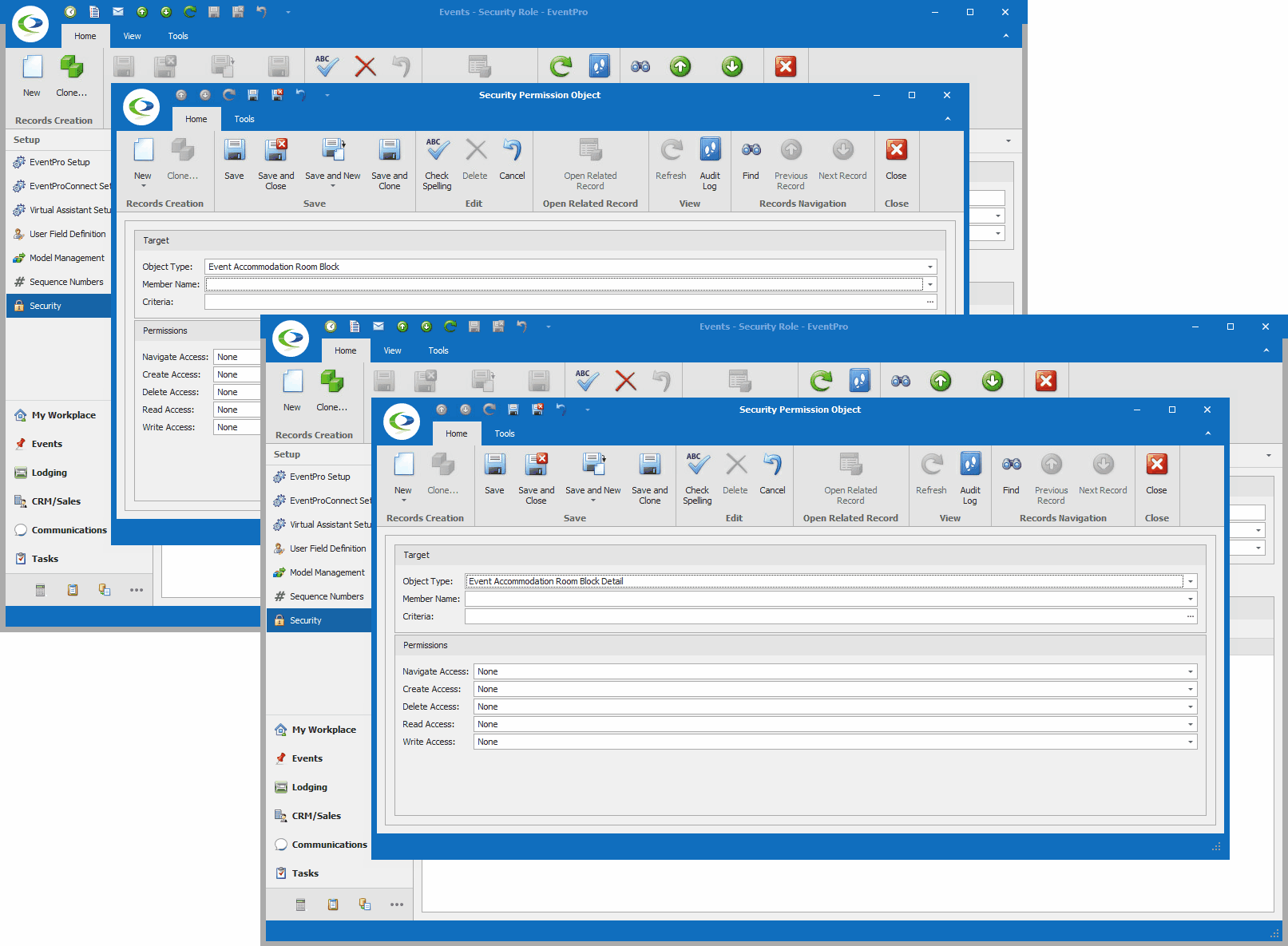Click Find in back permission window ribbon
This screenshot has width=1288, height=946.
click(x=751, y=159)
